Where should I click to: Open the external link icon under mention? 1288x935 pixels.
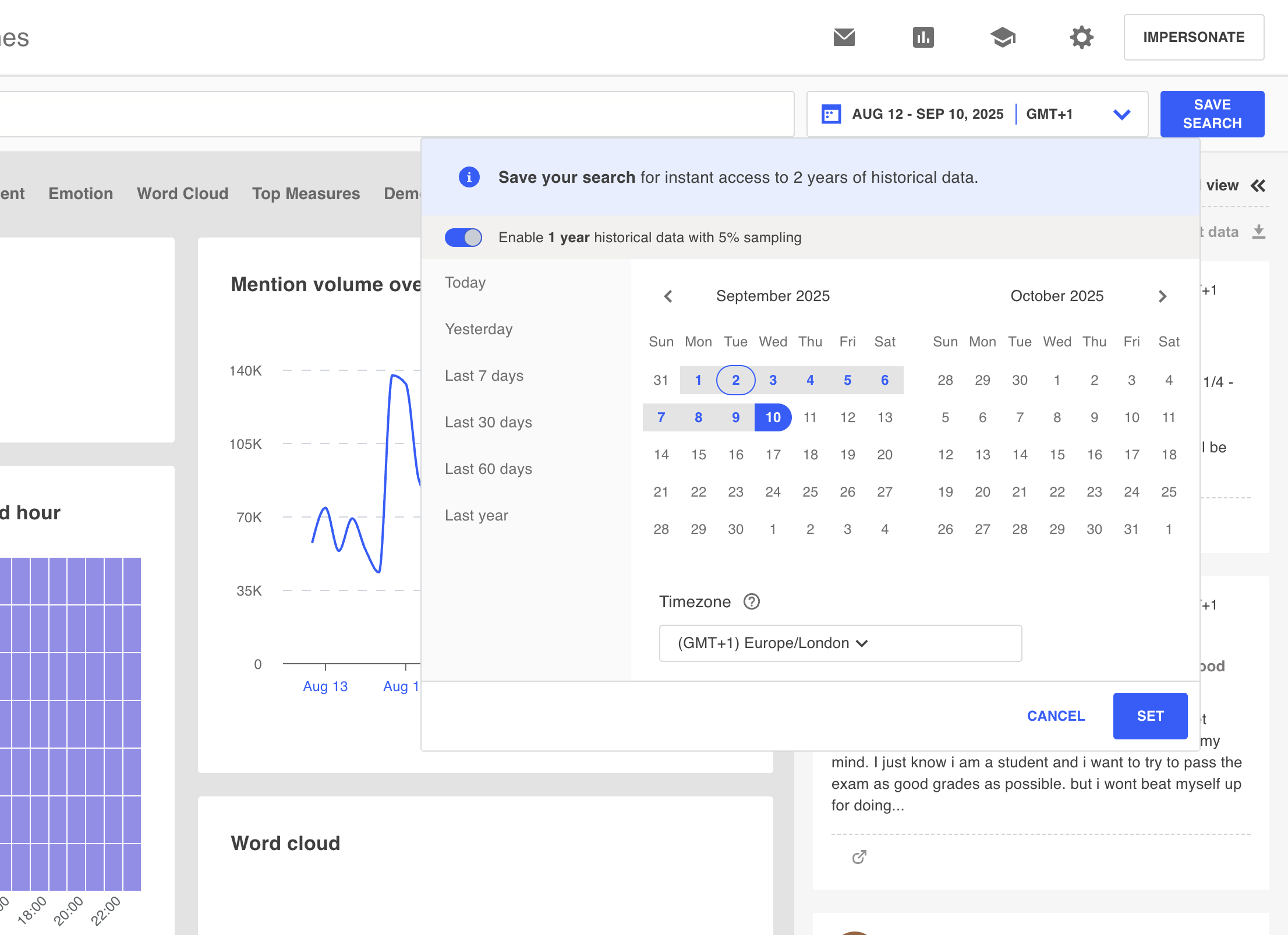(859, 857)
